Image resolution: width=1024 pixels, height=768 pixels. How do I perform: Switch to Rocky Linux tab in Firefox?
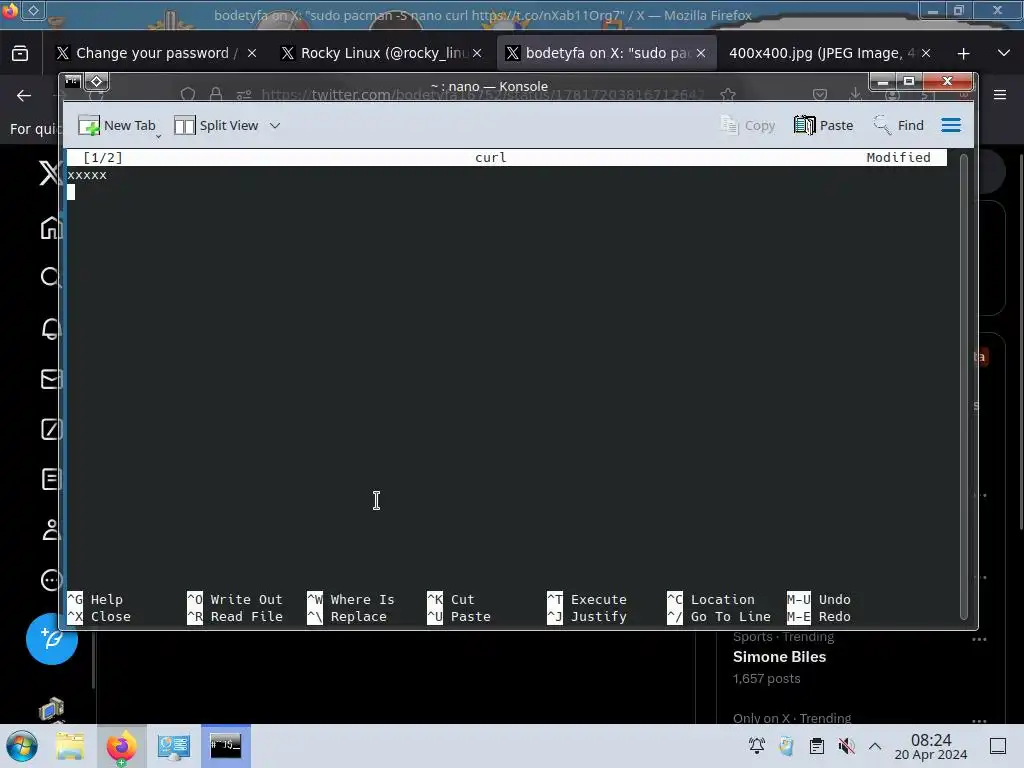click(x=383, y=53)
